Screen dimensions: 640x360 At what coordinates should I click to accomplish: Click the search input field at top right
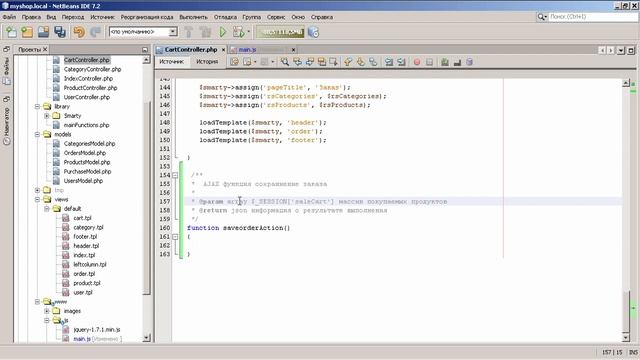click(x=592, y=17)
